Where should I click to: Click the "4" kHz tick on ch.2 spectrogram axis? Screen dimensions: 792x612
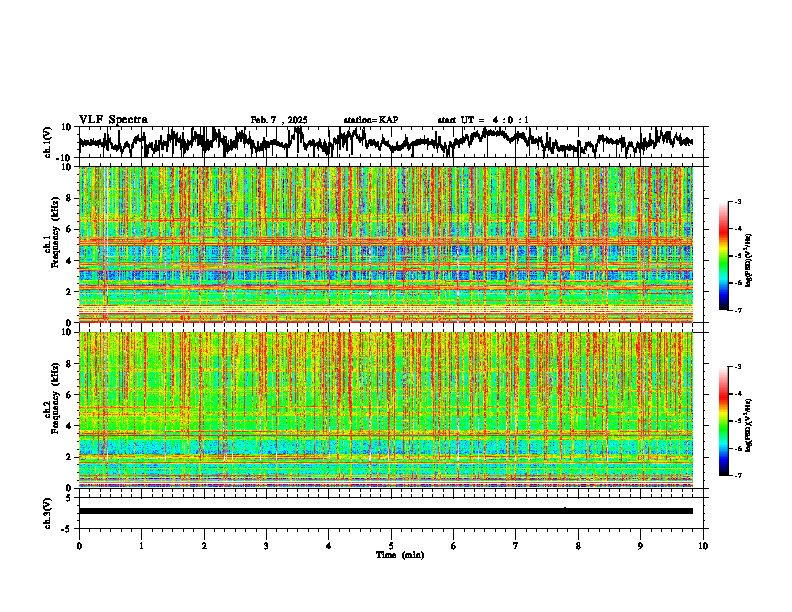point(70,426)
